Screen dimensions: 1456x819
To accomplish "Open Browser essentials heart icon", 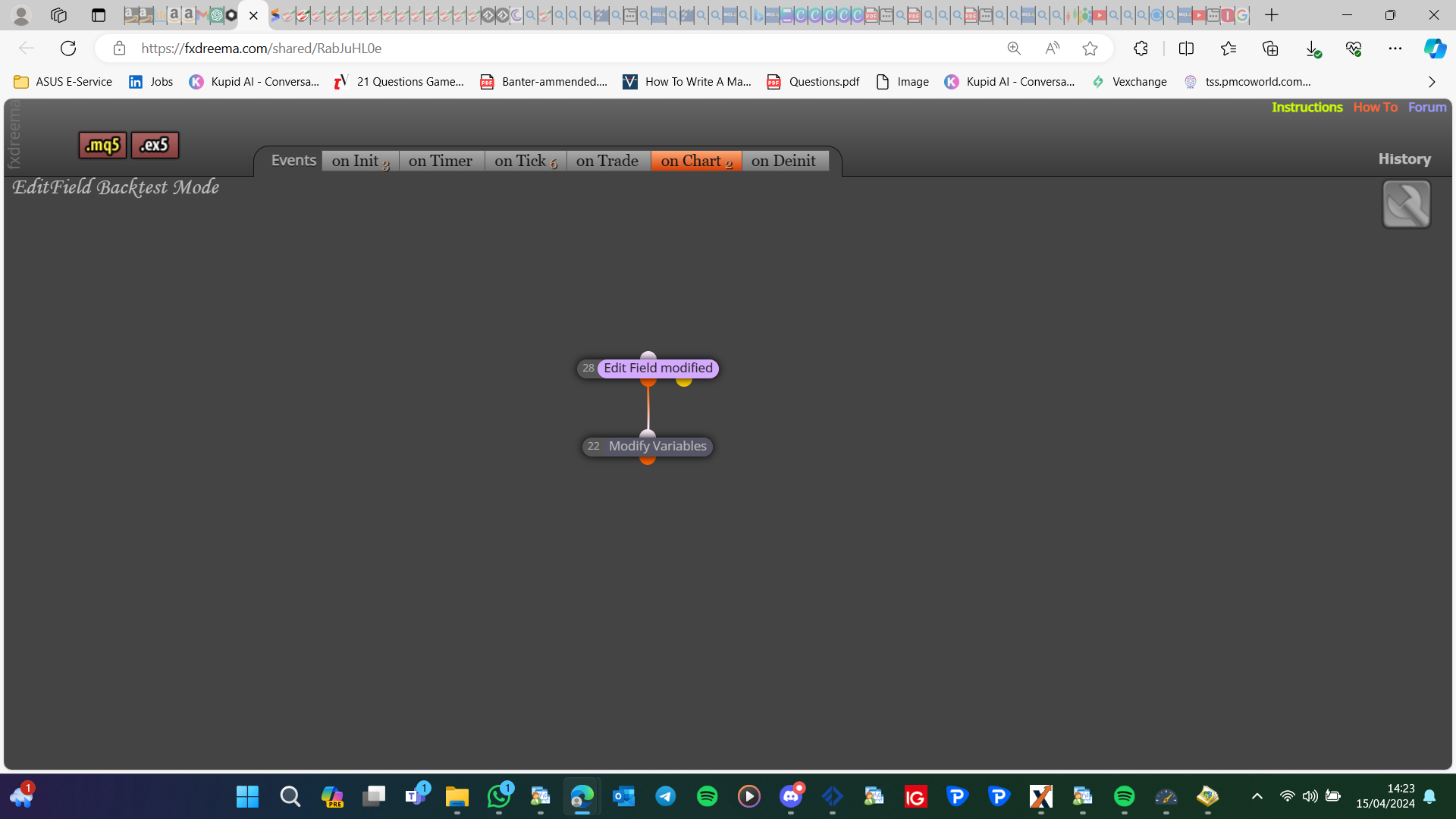I will pos(1354,49).
